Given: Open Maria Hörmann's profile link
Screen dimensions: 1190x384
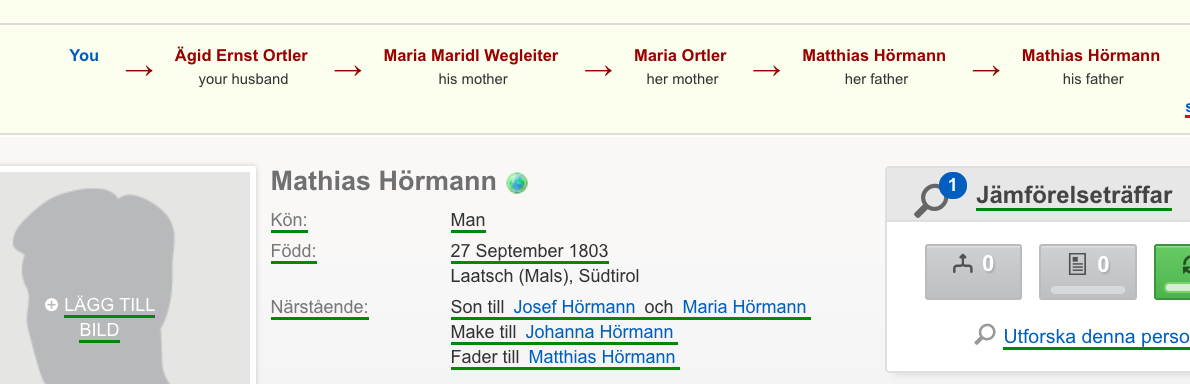Looking at the screenshot, I should click(744, 307).
